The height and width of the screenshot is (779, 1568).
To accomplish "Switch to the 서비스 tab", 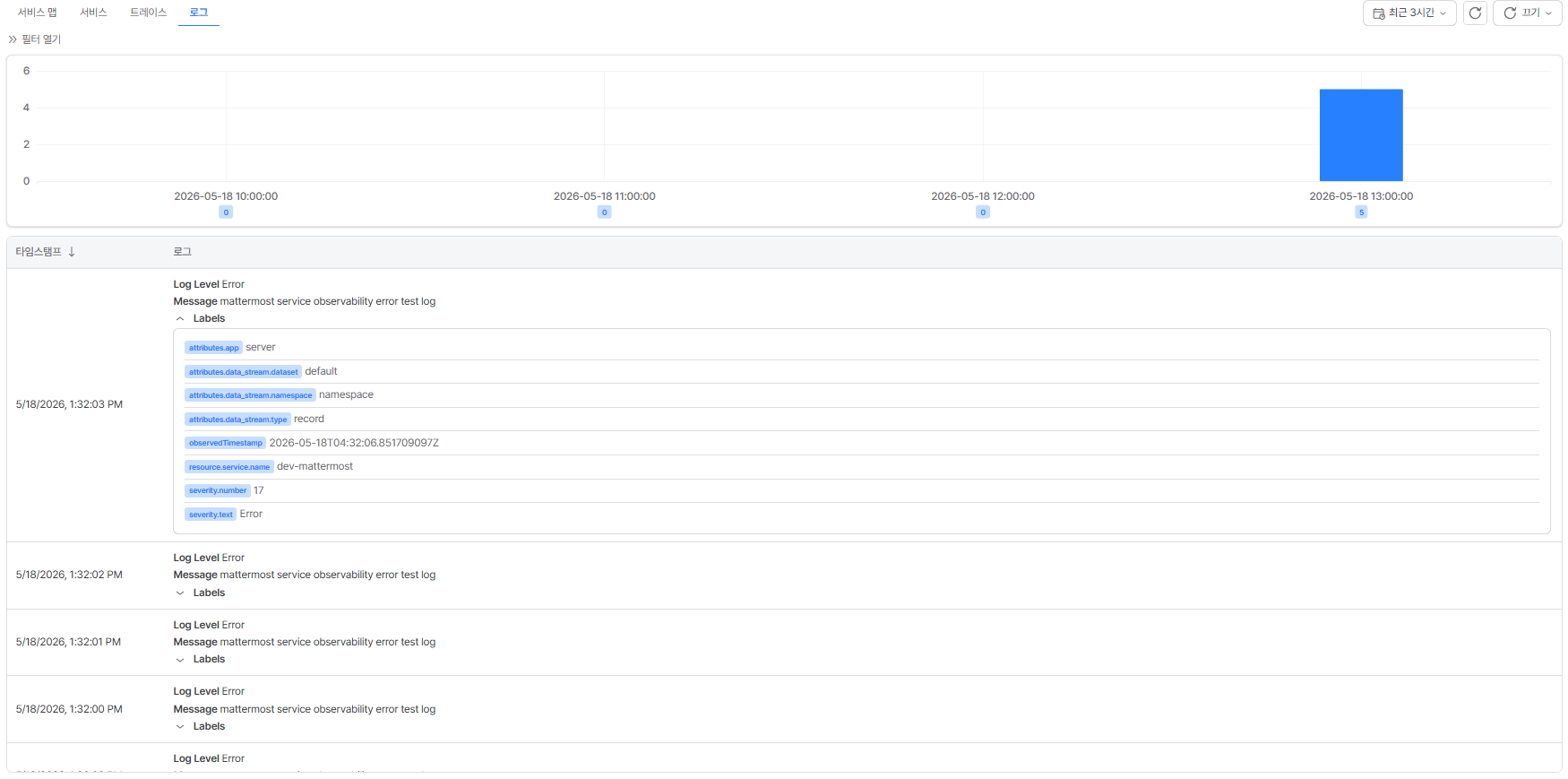I will click(x=93, y=13).
